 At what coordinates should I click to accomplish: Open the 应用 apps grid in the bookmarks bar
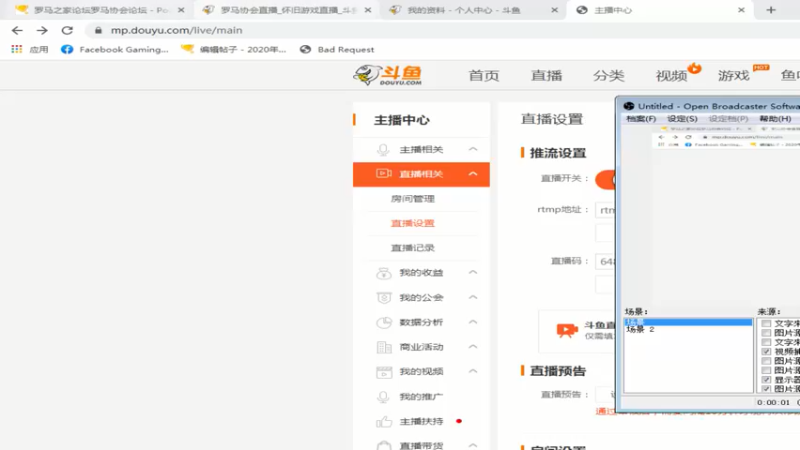click(30, 49)
